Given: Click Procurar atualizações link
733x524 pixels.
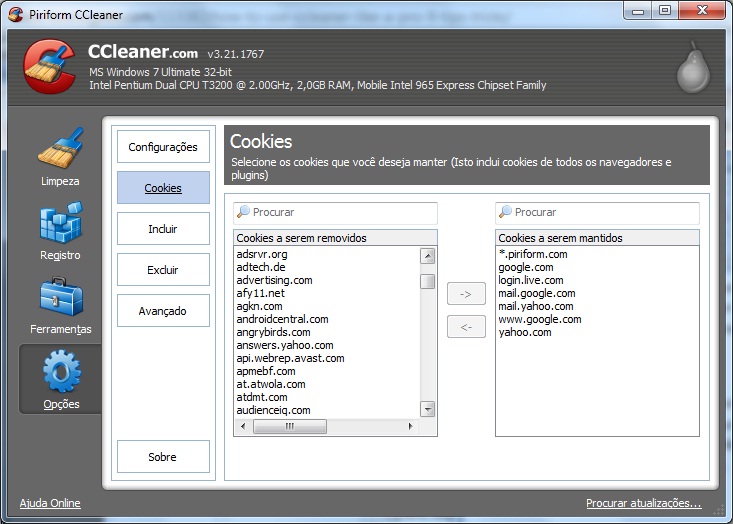Looking at the screenshot, I should coord(643,503).
